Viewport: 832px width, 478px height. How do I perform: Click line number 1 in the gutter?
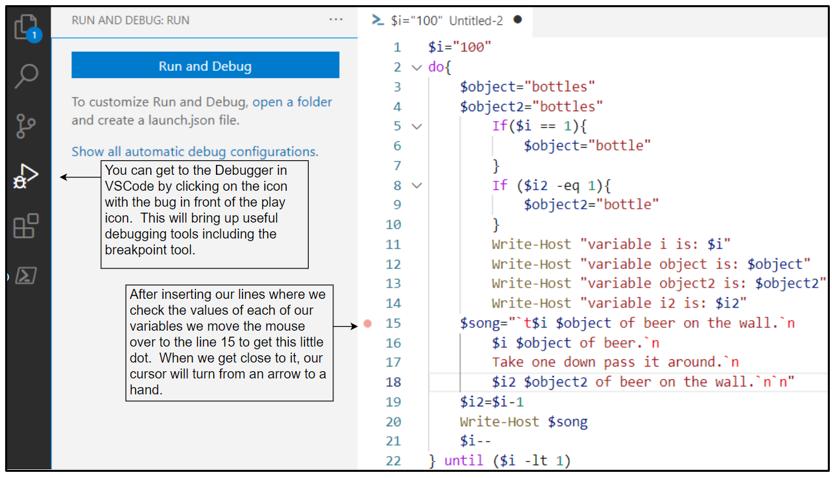pos(397,48)
